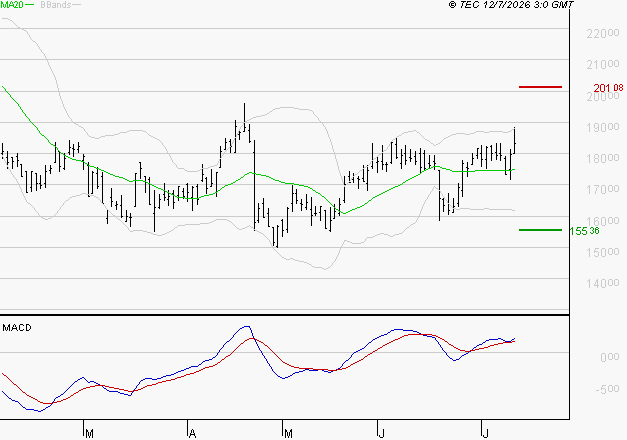This screenshot has height=440, width=627.
Task: Click the 155.36 green price label
Action: 584,231
